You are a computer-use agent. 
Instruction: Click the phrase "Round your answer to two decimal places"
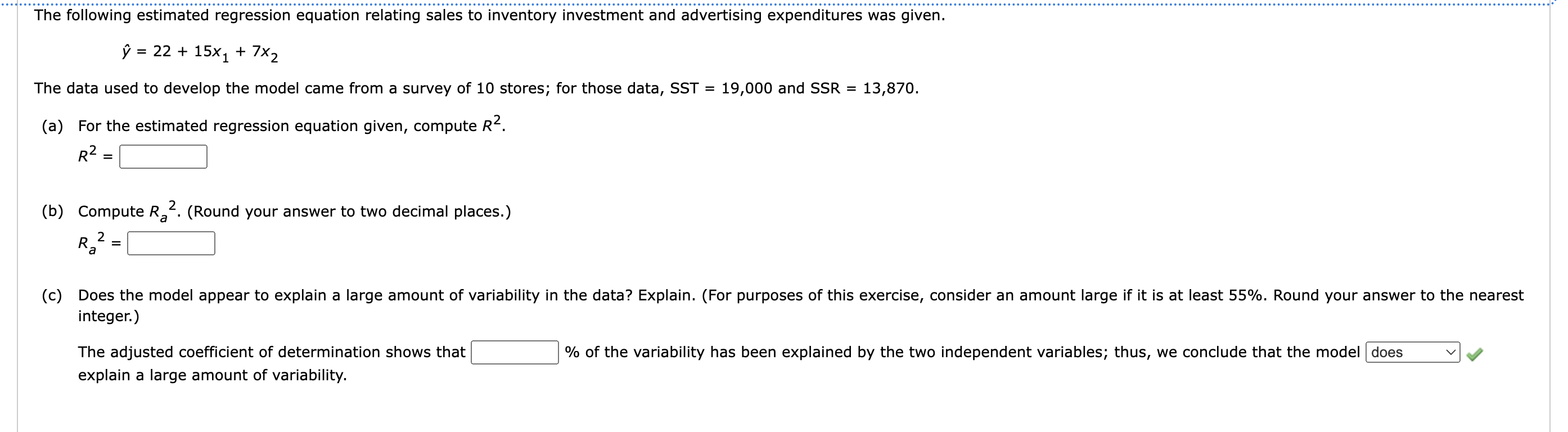(350, 211)
